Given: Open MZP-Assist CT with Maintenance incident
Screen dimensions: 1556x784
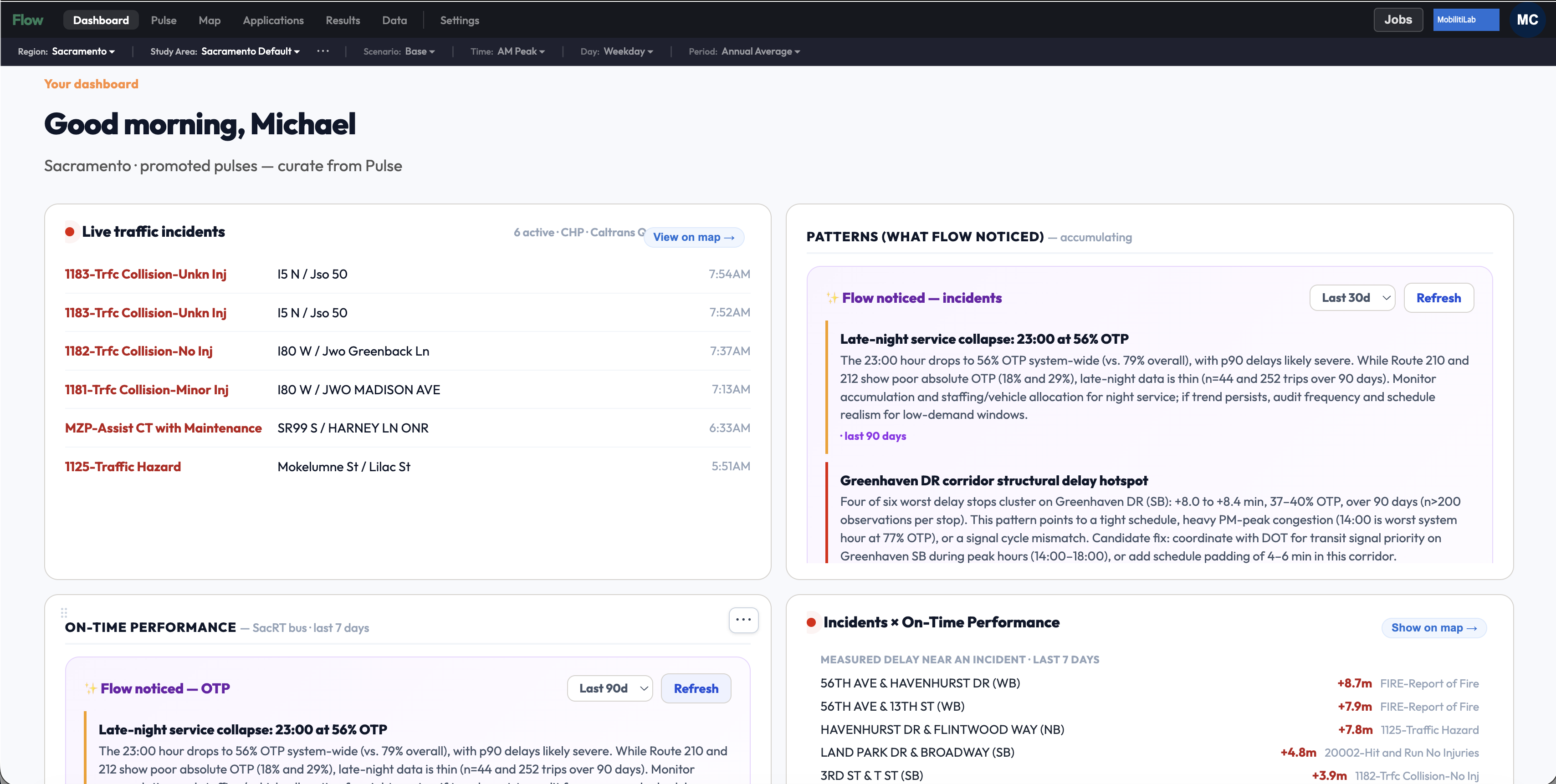Looking at the screenshot, I should (x=407, y=428).
